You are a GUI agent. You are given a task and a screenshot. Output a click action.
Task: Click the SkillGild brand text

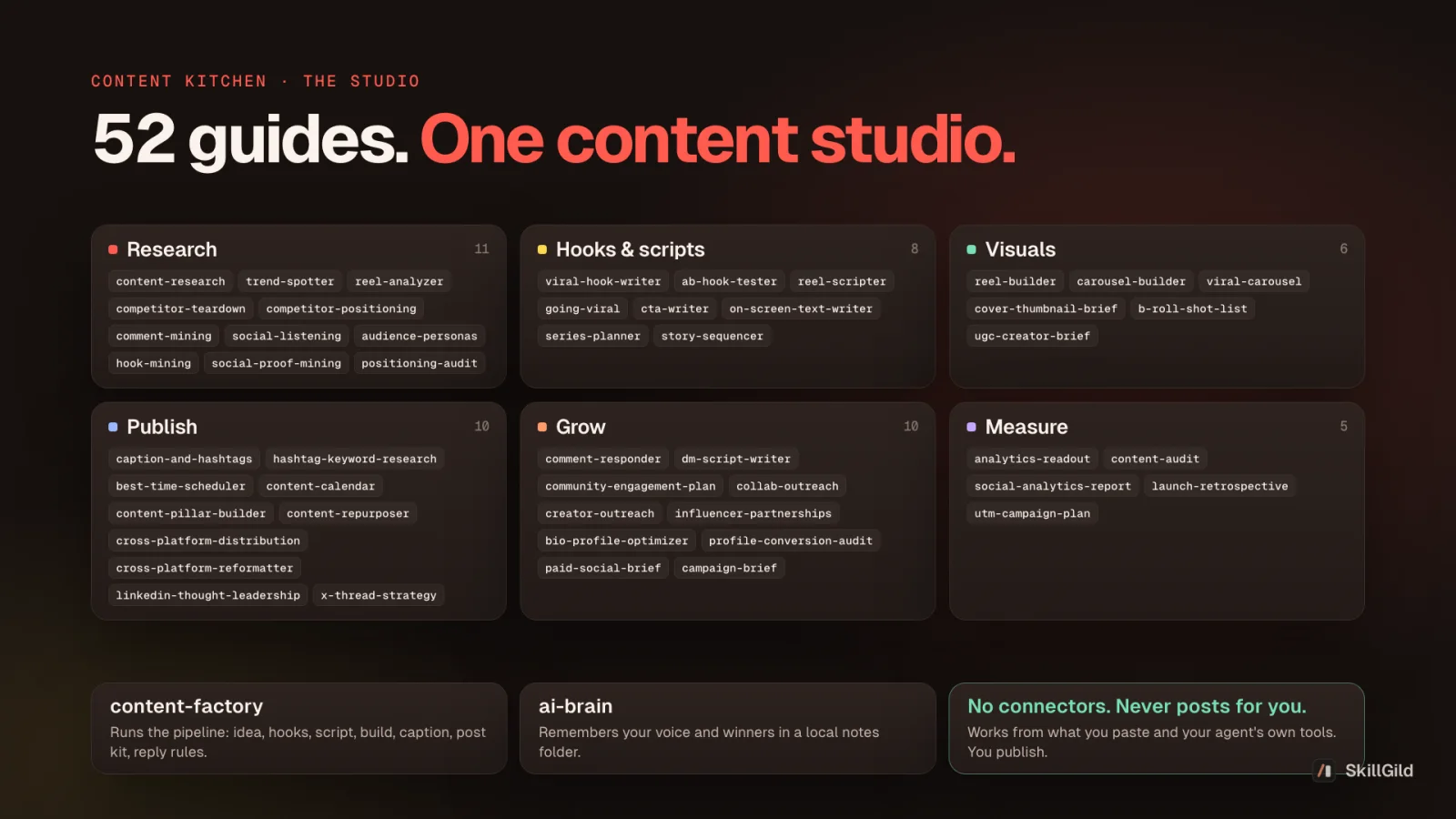click(x=1379, y=771)
